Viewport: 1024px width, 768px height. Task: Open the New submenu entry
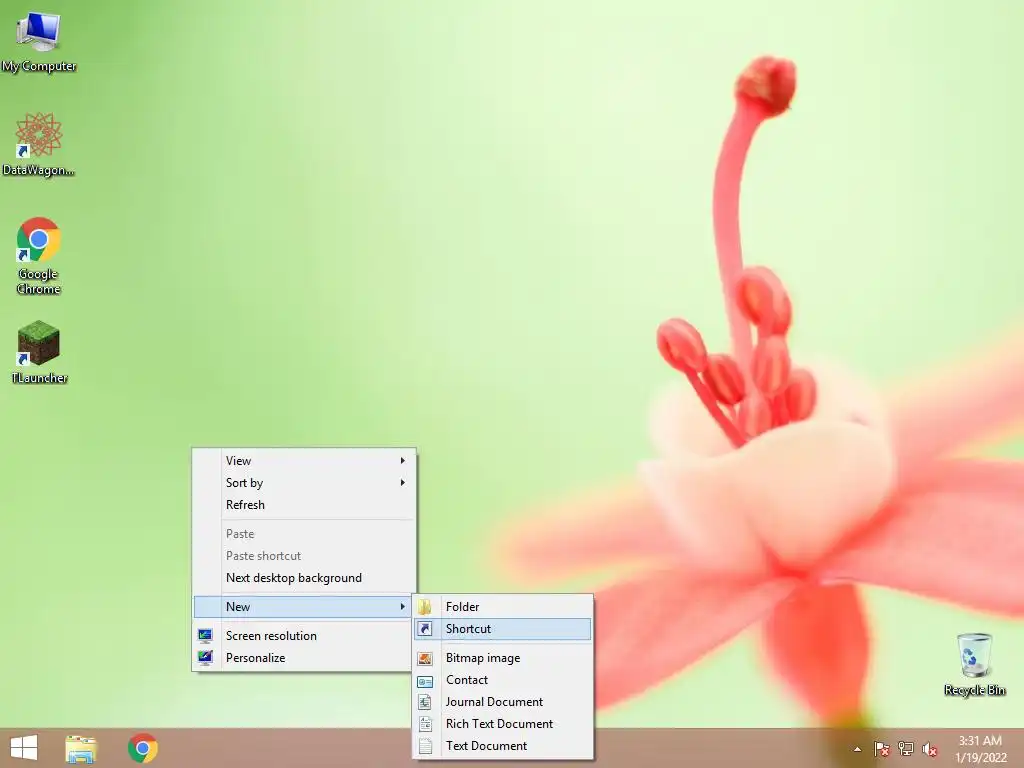(302, 607)
